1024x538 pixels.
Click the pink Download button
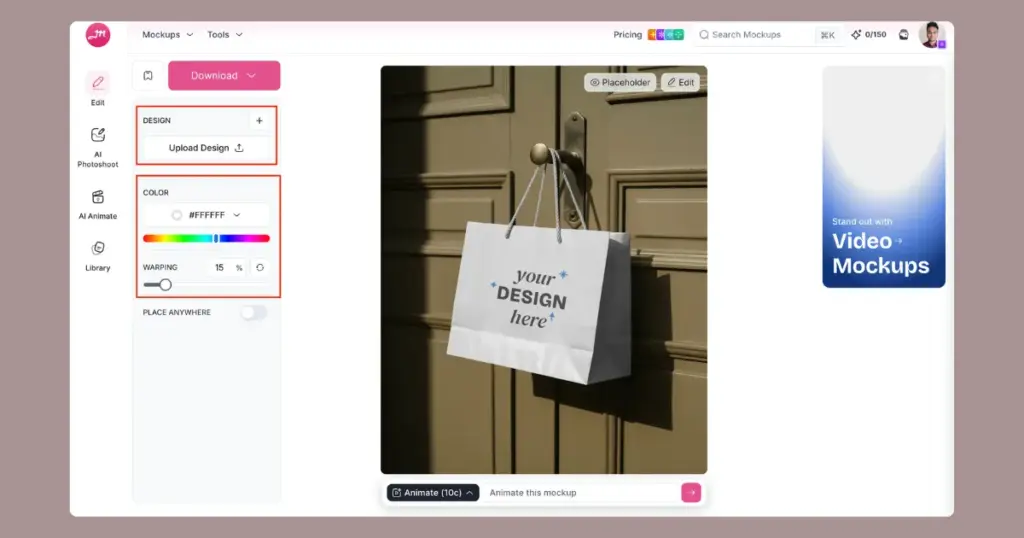(x=224, y=76)
